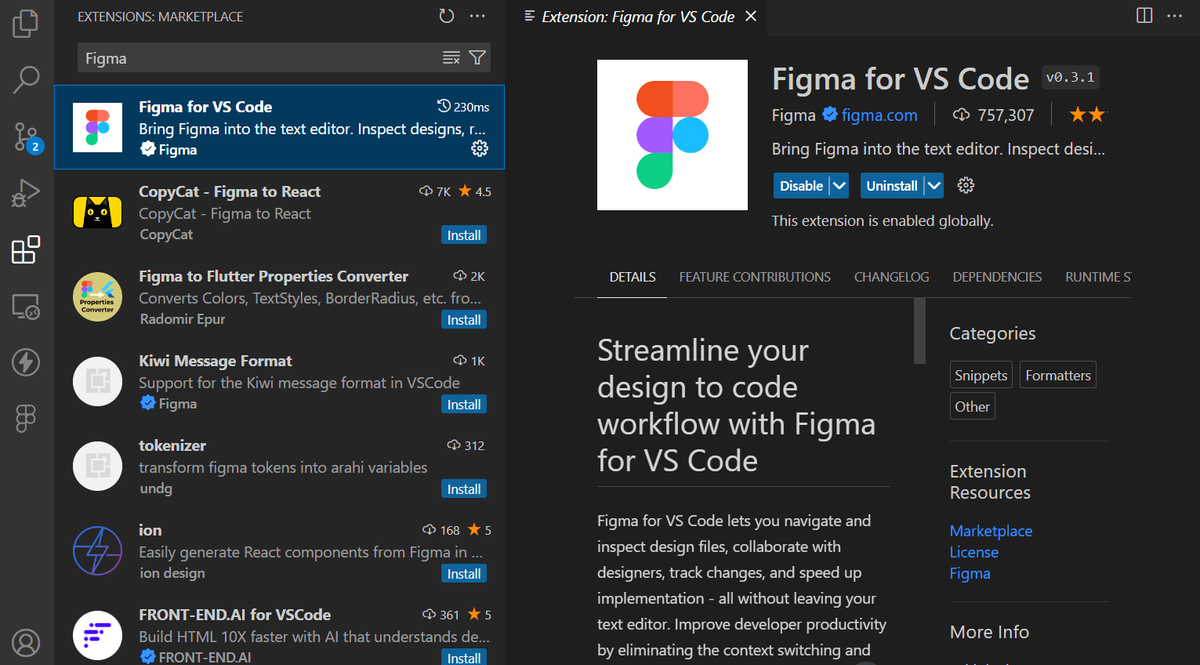Clear extensions search results
The image size is (1200, 665).
451,58
